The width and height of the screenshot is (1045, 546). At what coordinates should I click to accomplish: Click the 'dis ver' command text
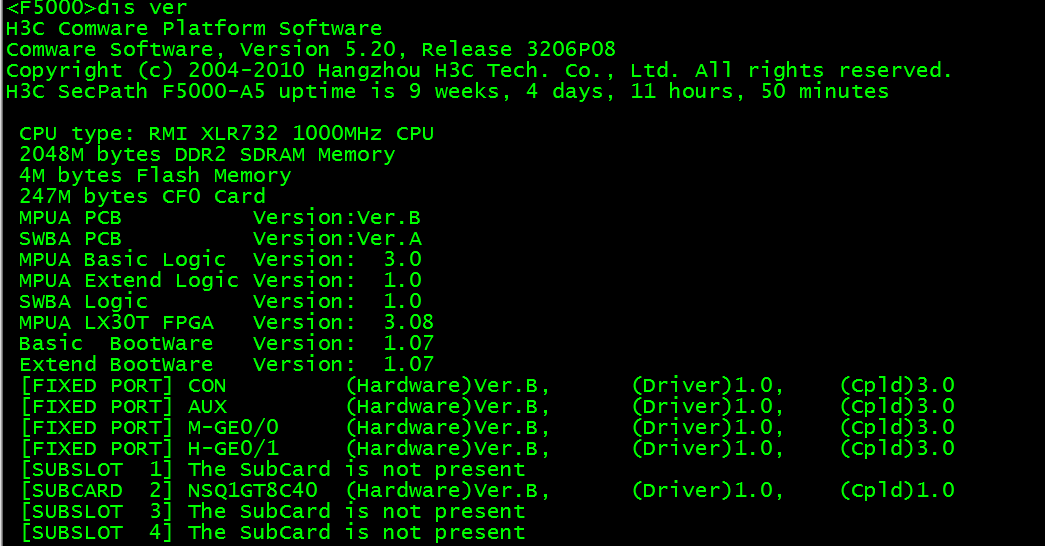pos(142,8)
